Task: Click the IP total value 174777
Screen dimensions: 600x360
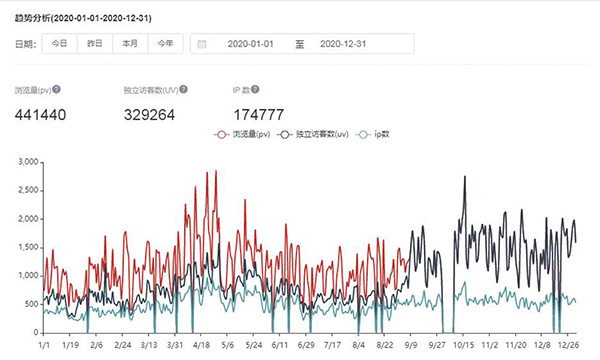Action: click(259, 115)
